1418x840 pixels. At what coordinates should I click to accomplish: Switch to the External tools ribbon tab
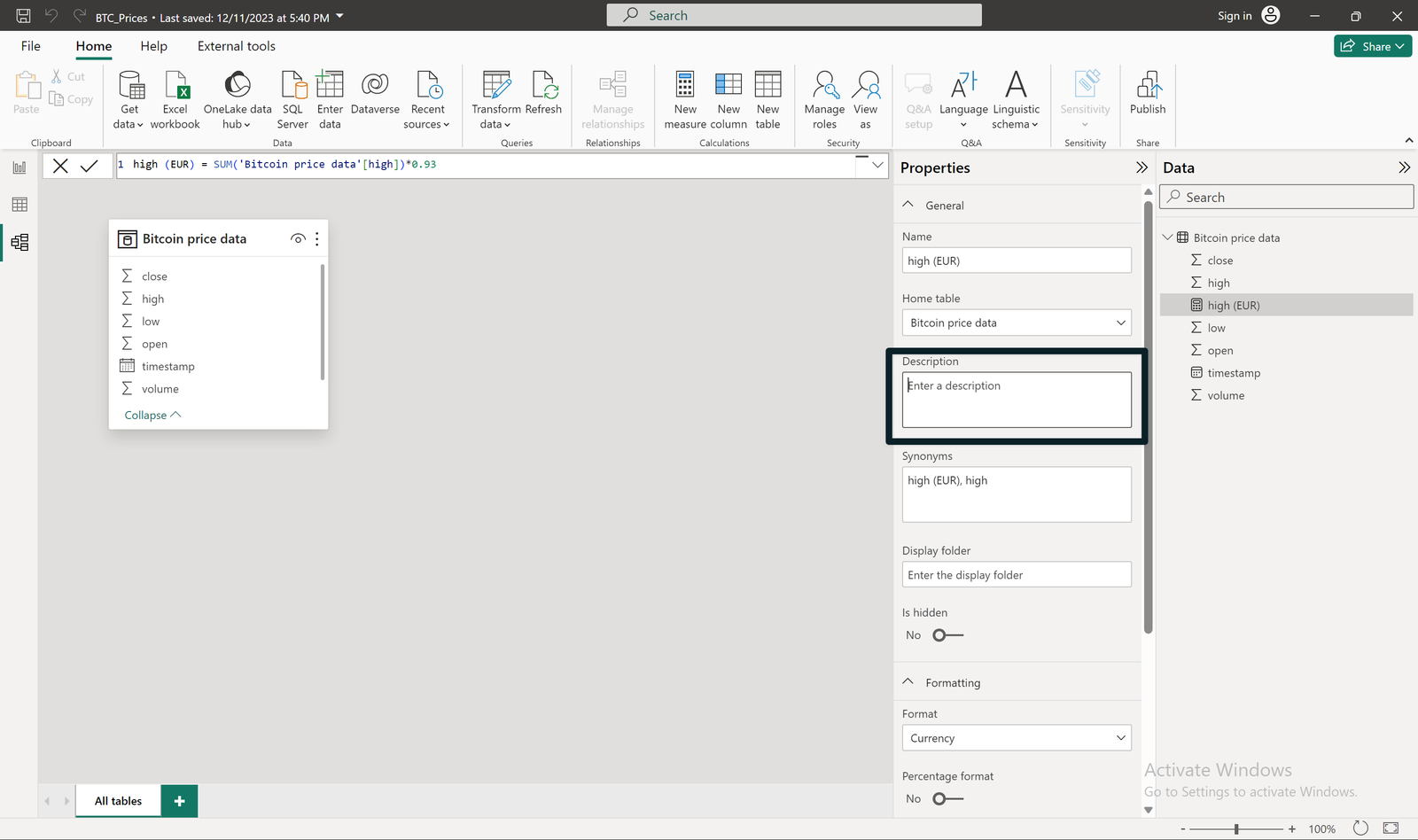(x=236, y=46)
